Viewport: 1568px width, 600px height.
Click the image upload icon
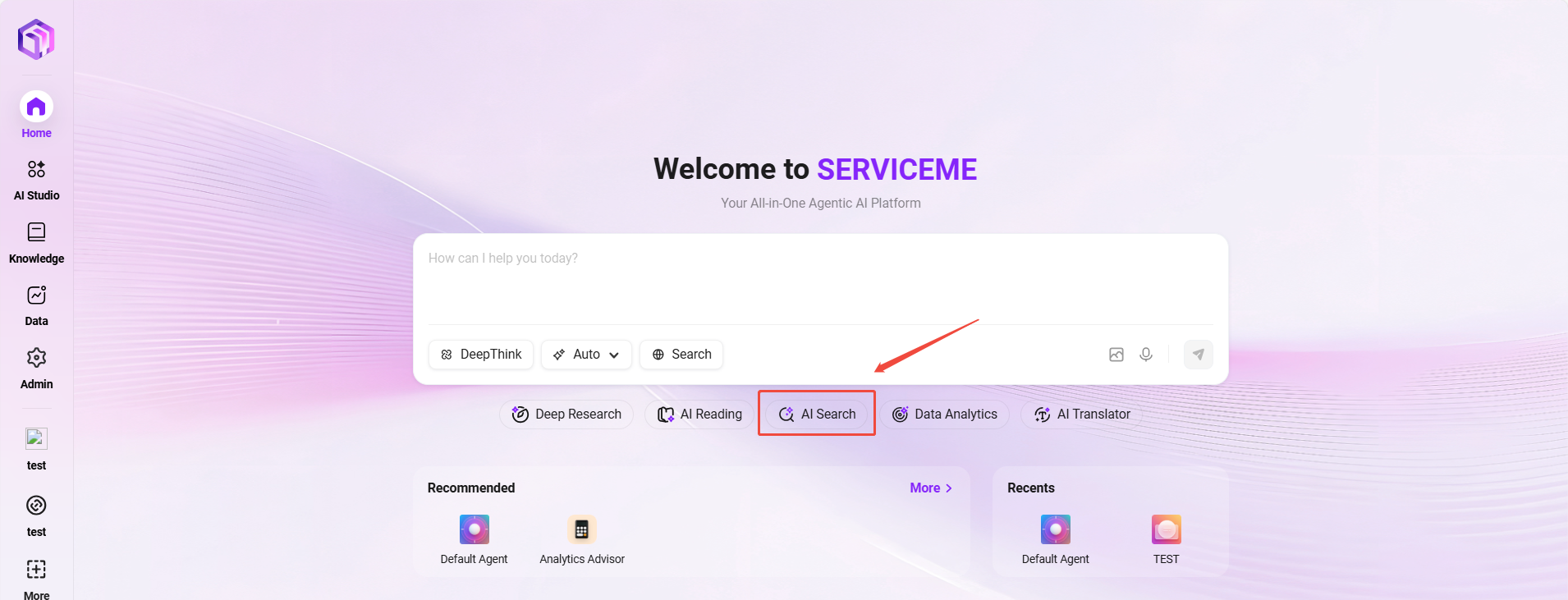pos(1116,355)
